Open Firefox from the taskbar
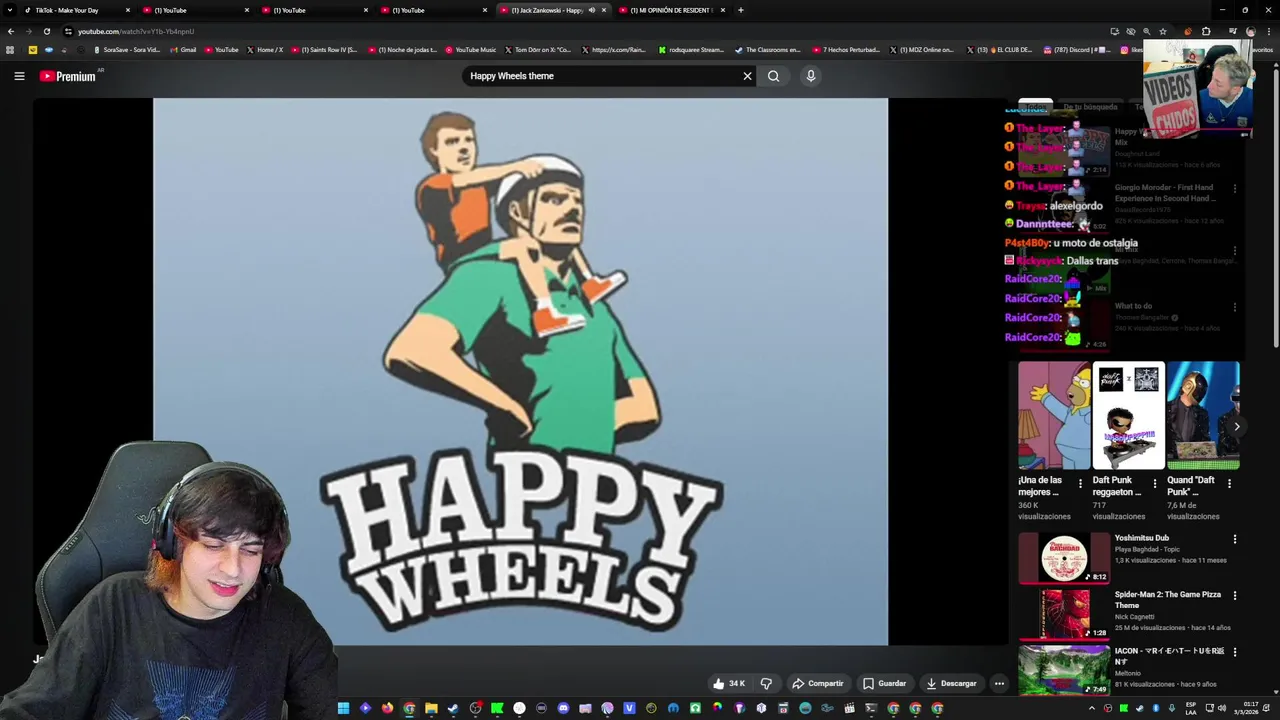 pos(387,708)
